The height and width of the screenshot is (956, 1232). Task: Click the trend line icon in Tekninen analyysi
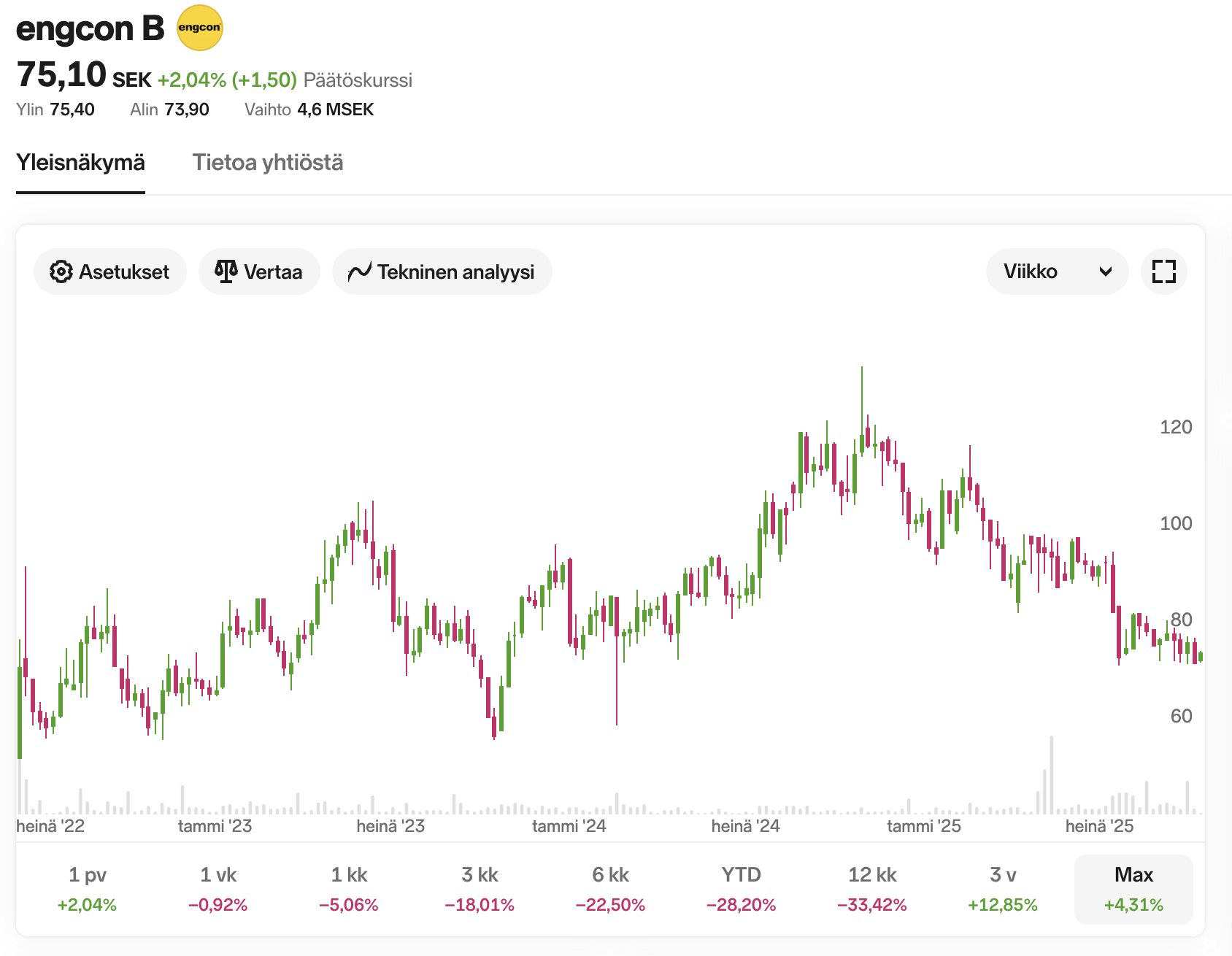360,272
